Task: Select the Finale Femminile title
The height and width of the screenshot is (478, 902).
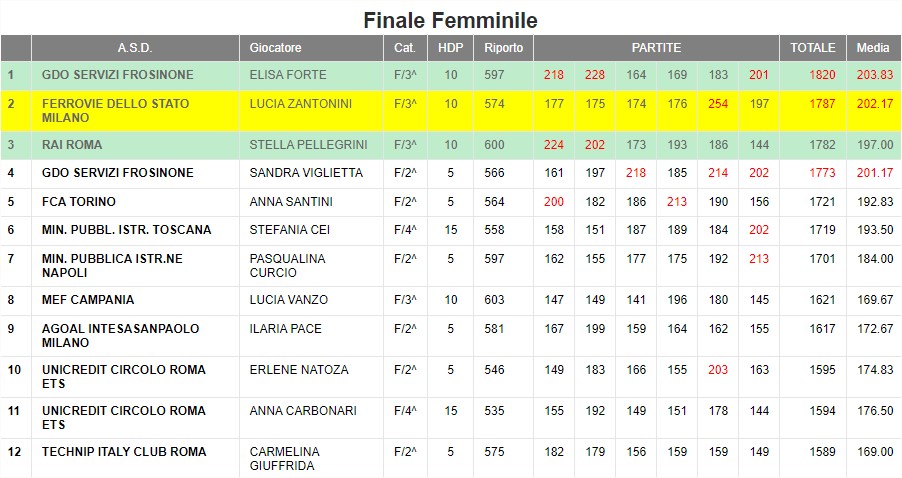Action: [x=450, y=21]
